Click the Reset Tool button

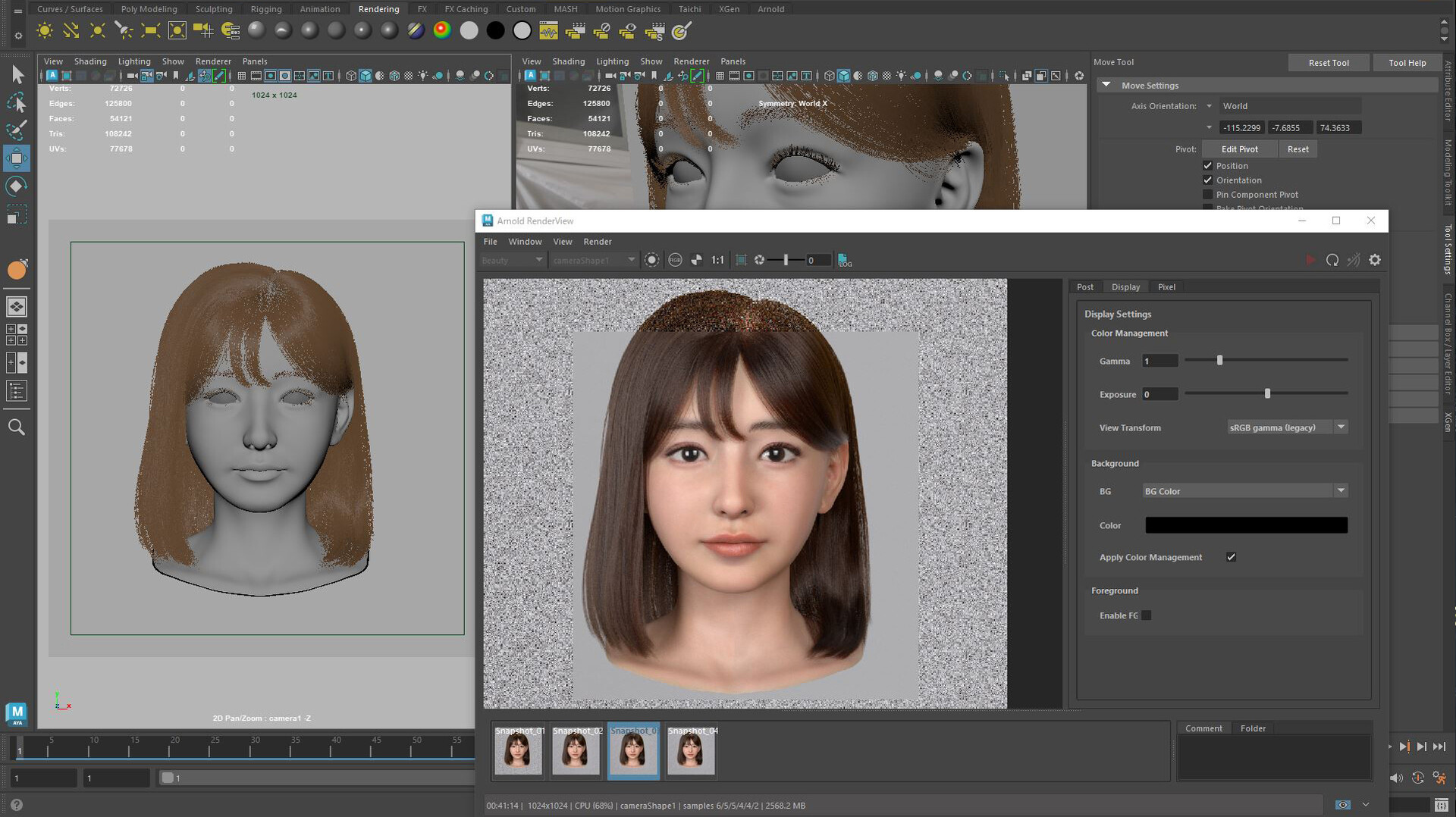point(1329,62)
